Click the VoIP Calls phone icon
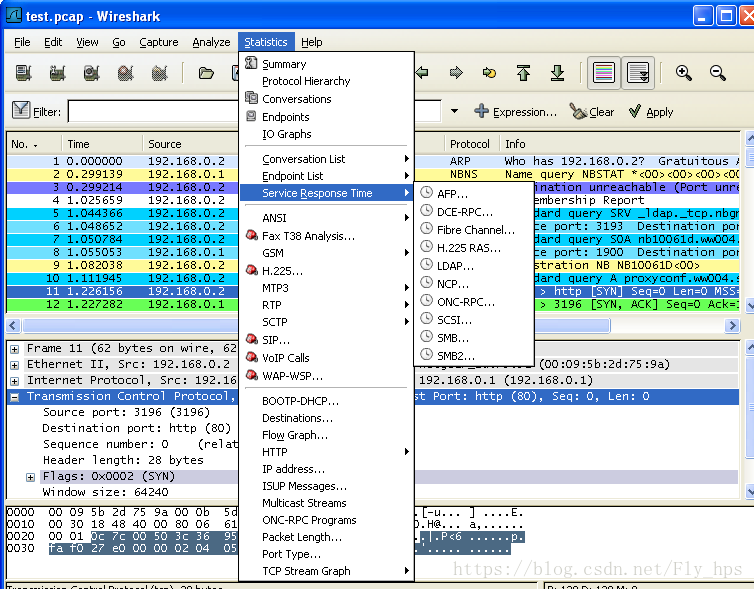 pos(251,357)
